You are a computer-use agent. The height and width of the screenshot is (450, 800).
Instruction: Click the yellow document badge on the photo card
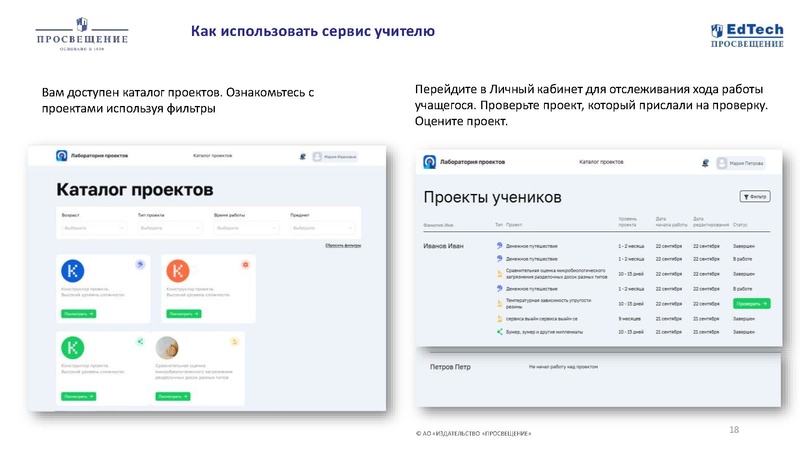point(234,341)
